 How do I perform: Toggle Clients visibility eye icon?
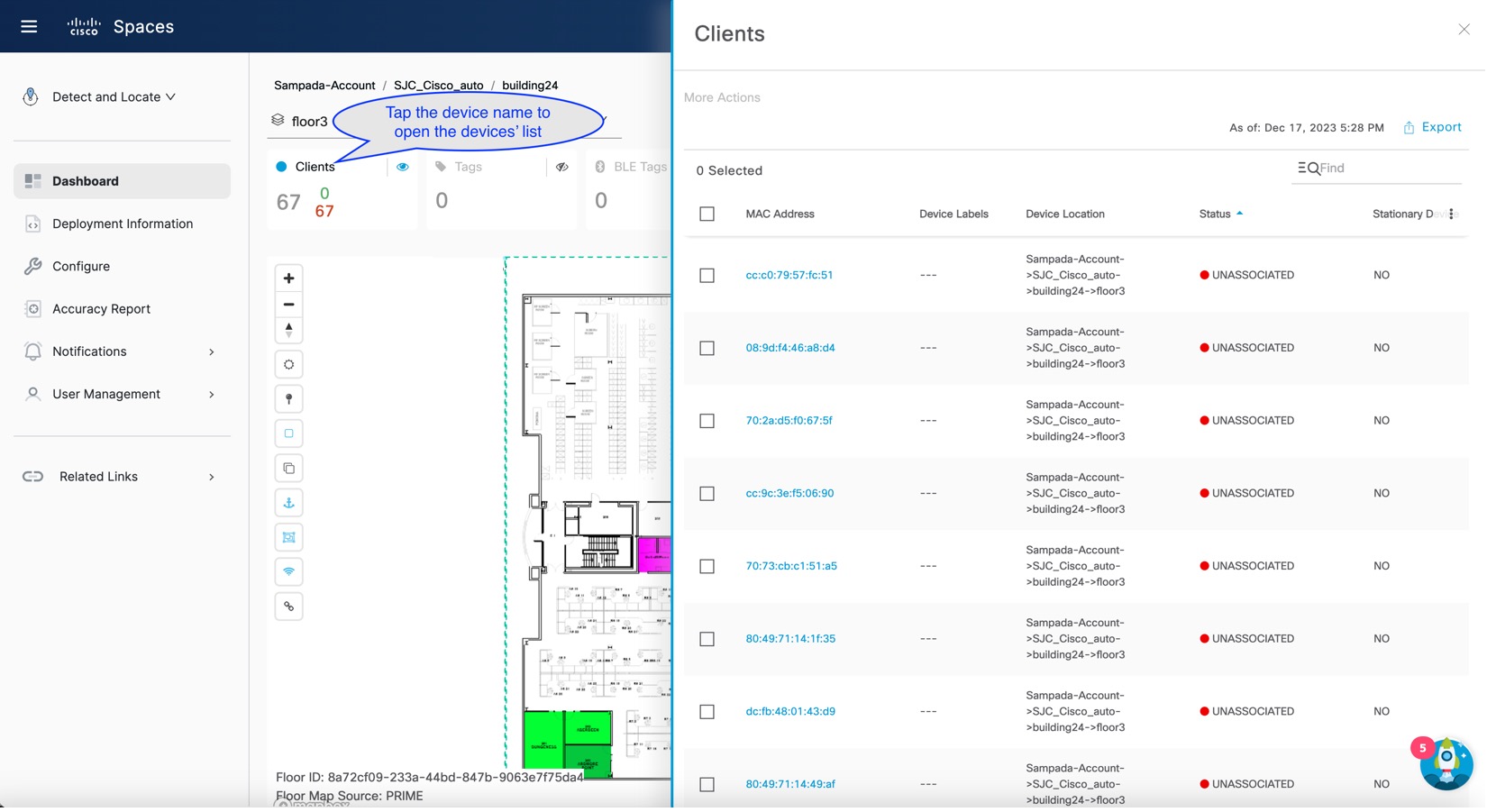pyautogui.click(x=403, y=167)
